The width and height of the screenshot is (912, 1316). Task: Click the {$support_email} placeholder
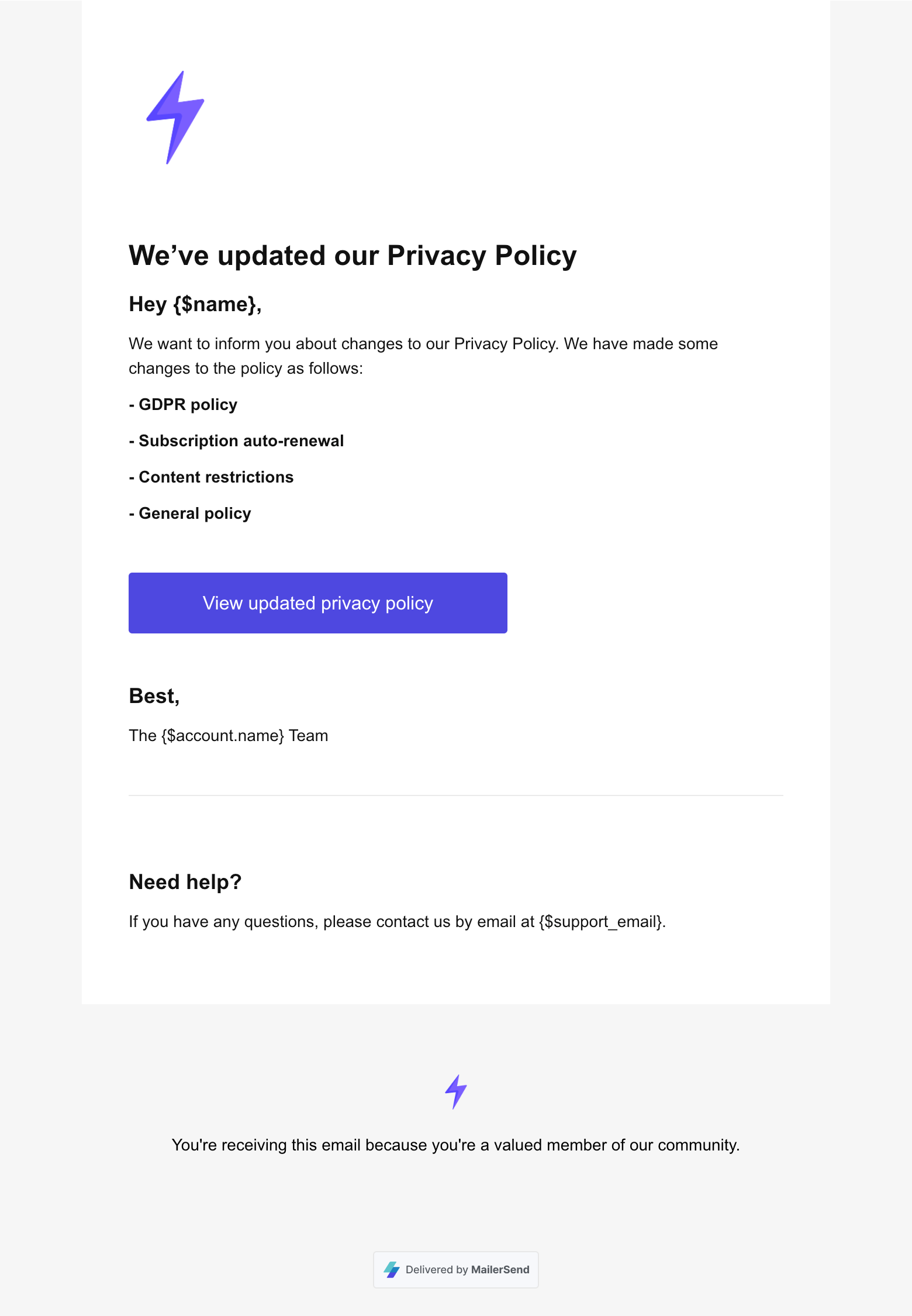(601, 922)
